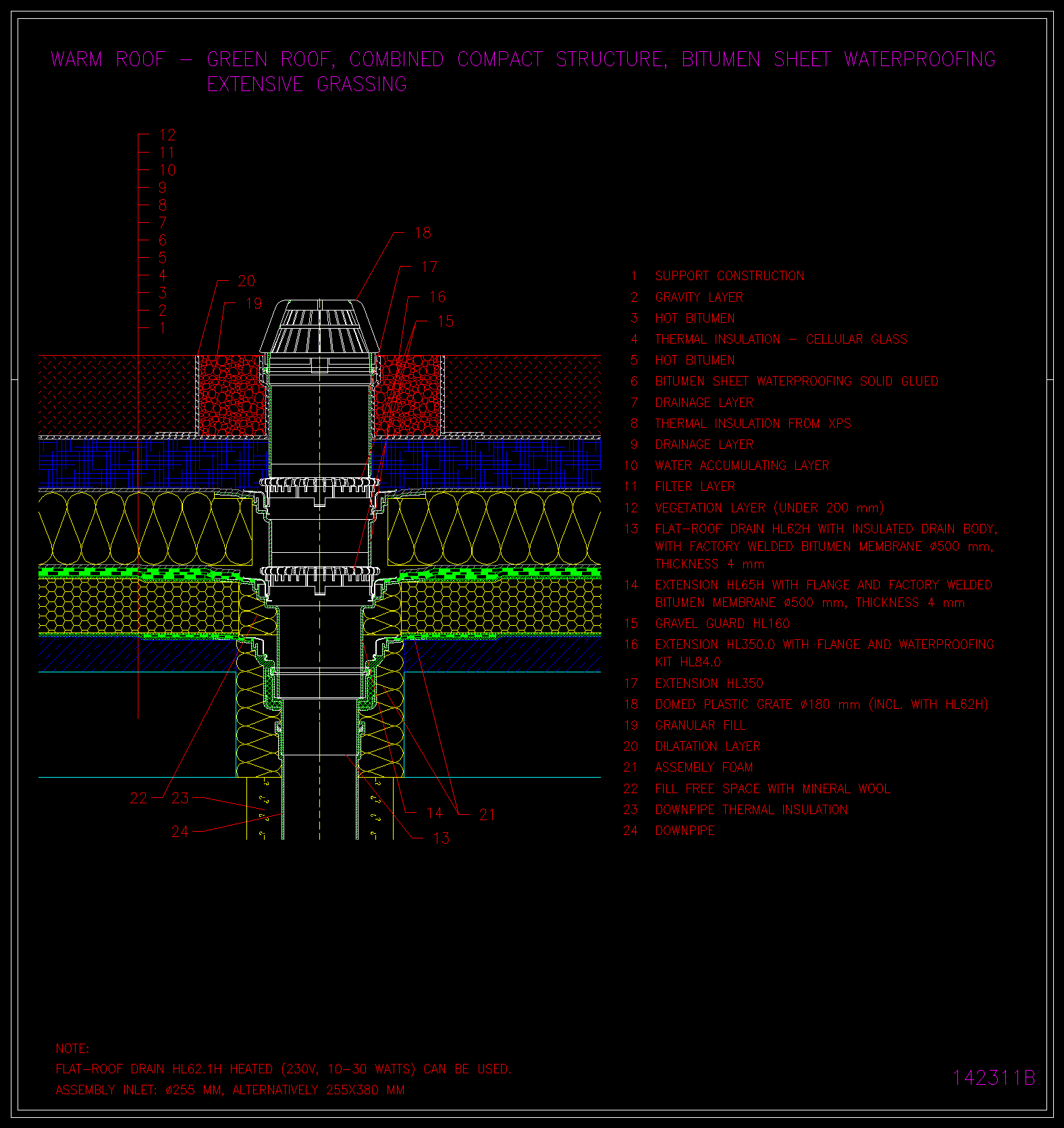Click callout number 18 above the grate
1064x1128 pixels.
pyautogui.click(x=423, y=234)
